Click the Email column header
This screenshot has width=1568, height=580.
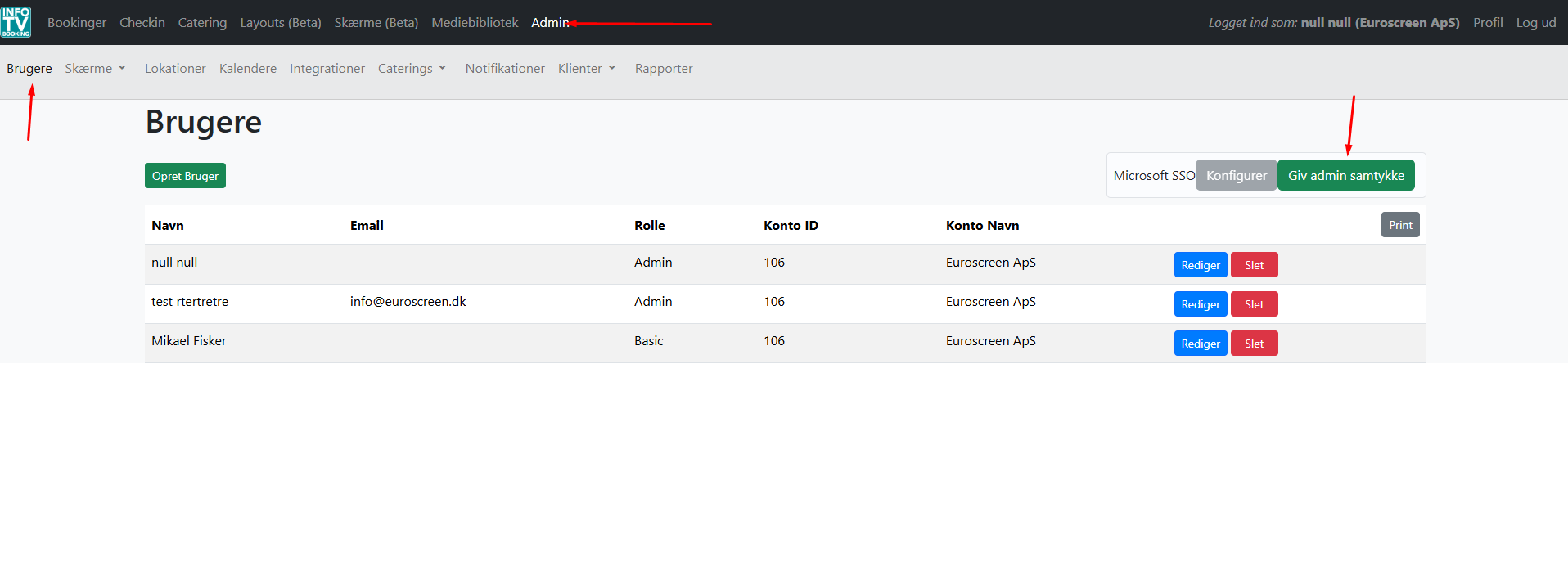click(x=367, y=226)
